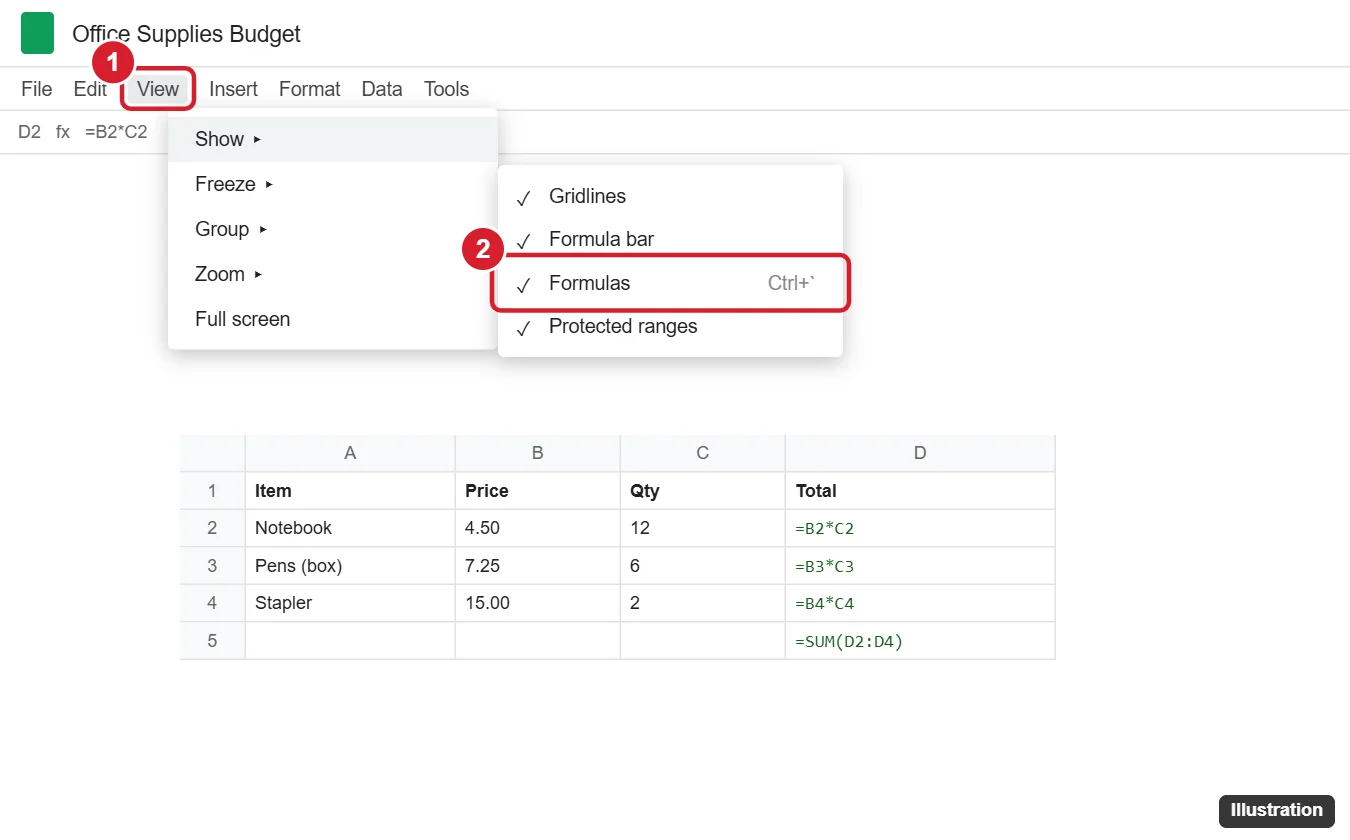Click the Total header cell

coord(920,491)
